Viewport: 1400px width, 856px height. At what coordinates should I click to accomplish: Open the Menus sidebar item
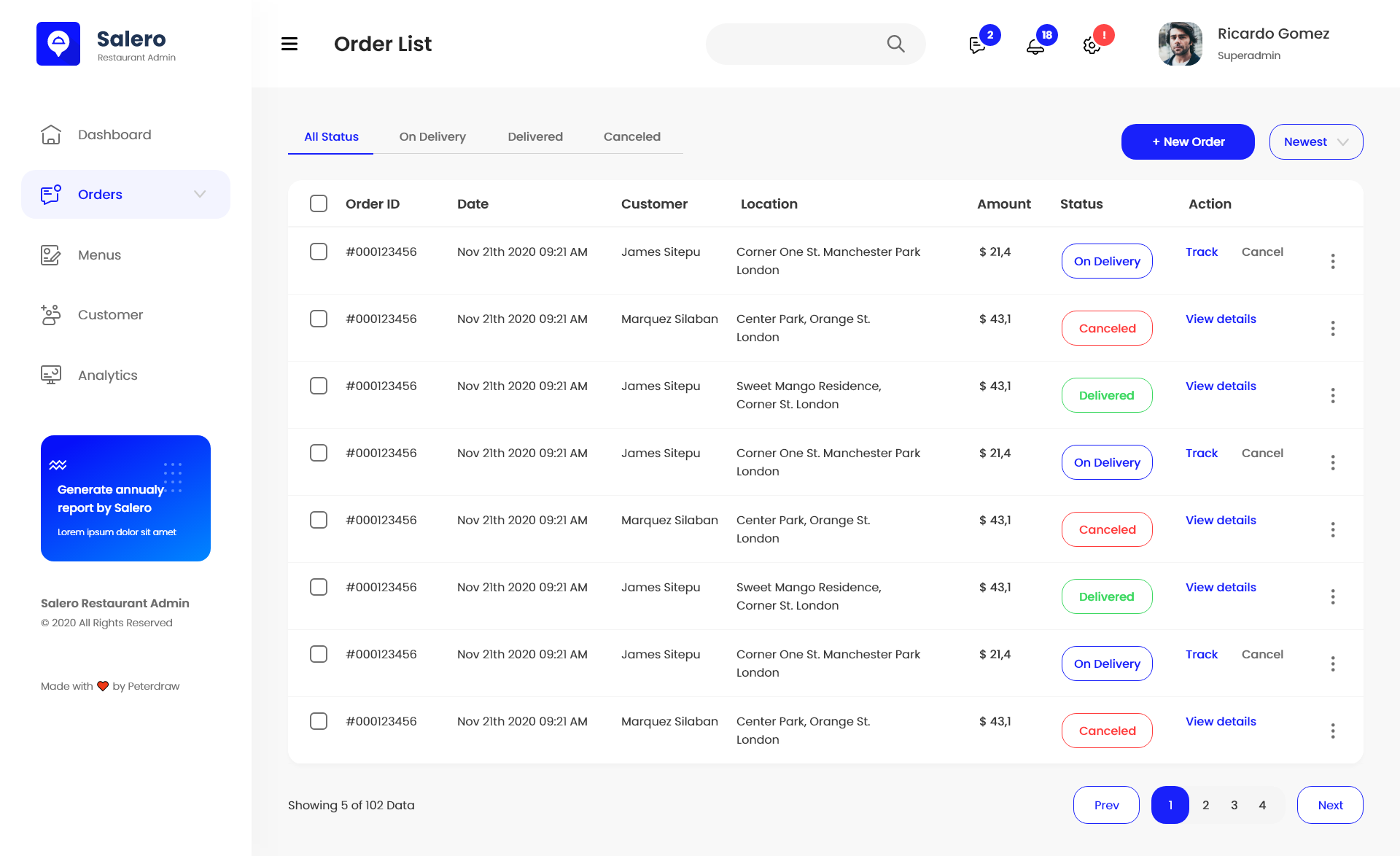[x=99, y=255]
